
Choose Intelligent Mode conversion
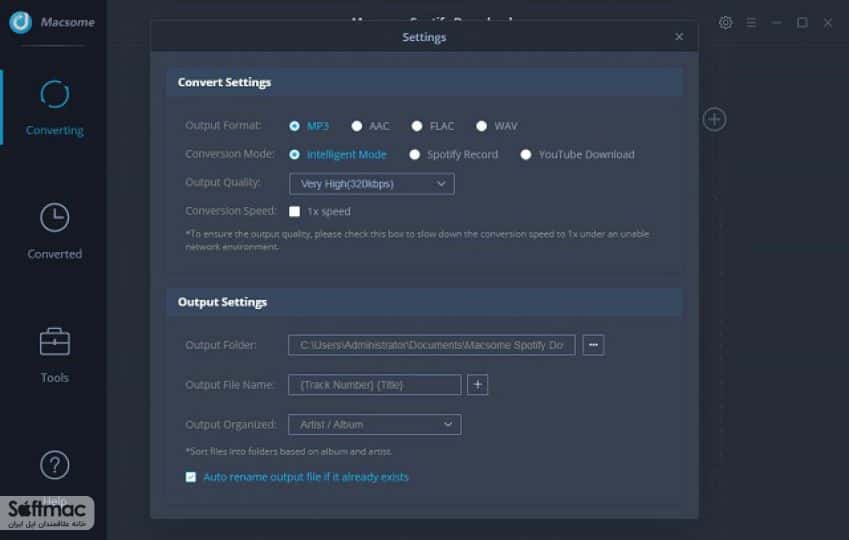294,154
